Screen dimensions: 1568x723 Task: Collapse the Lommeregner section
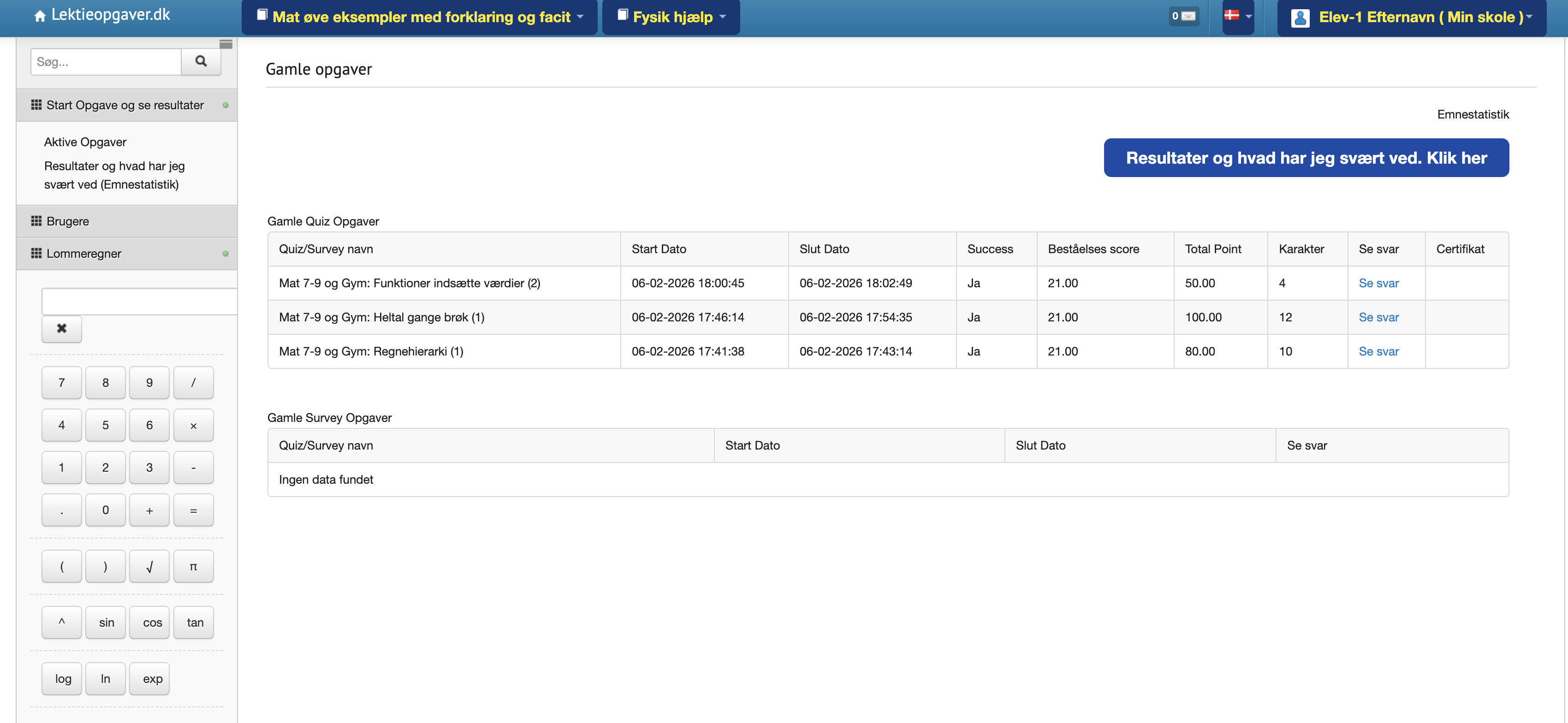84,254
